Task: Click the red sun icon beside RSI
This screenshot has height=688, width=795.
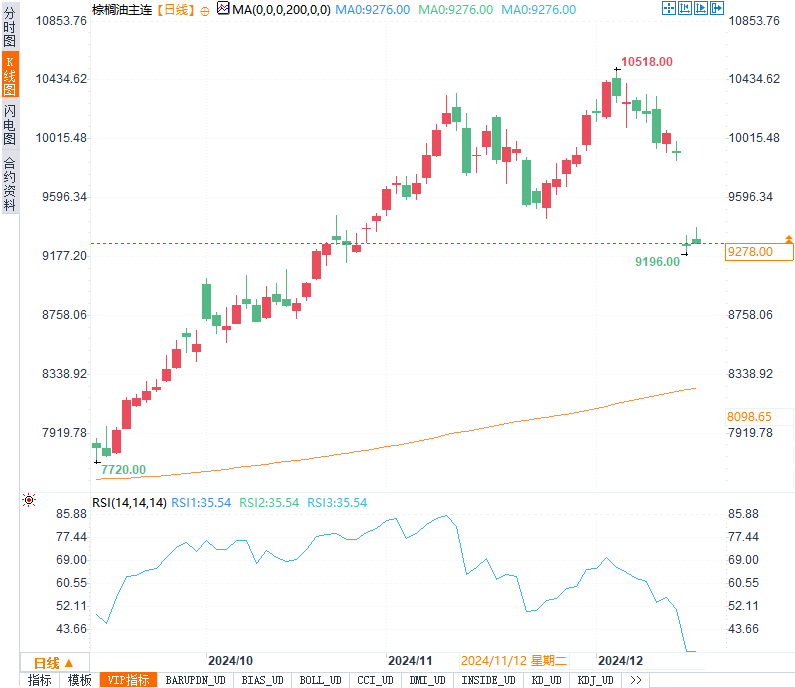Action: [28, 501]
